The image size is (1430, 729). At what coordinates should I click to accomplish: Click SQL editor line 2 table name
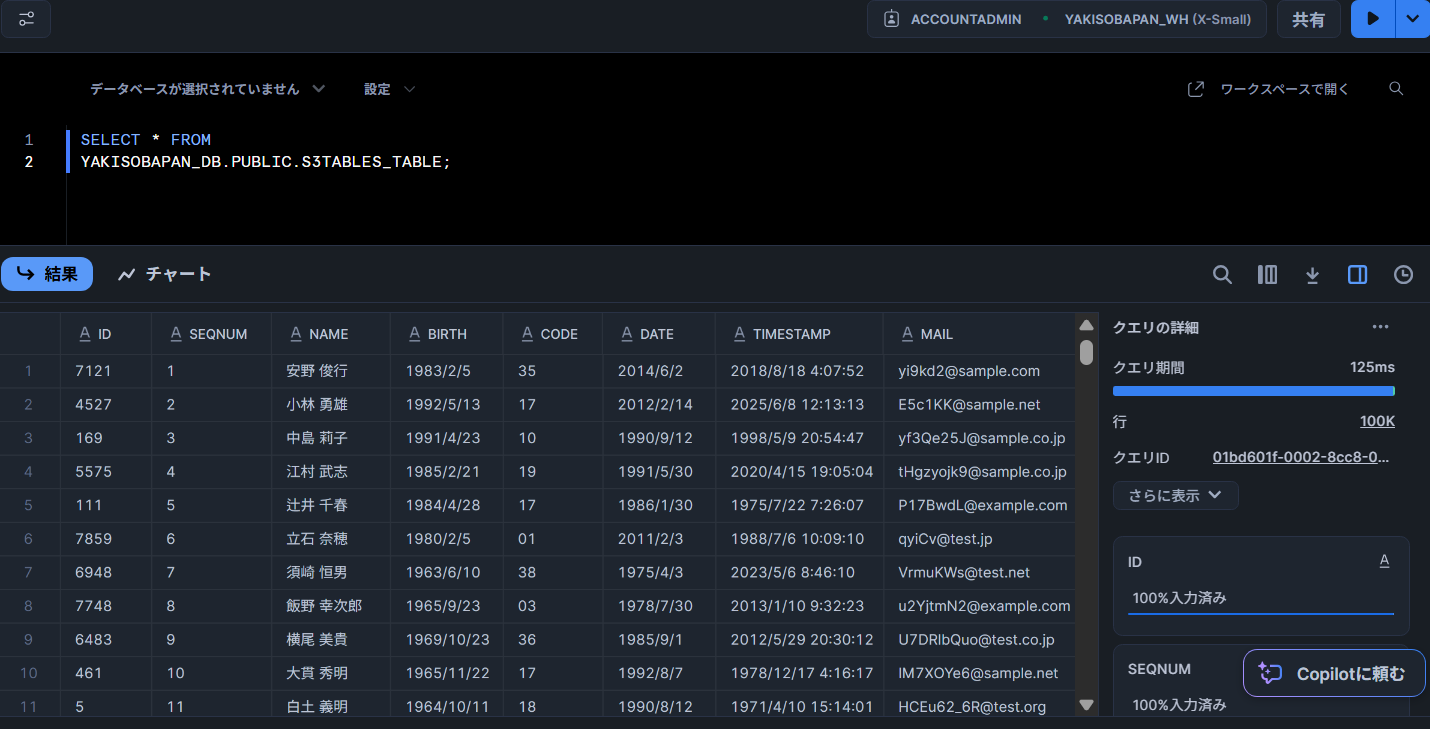[x=266, y=162]
